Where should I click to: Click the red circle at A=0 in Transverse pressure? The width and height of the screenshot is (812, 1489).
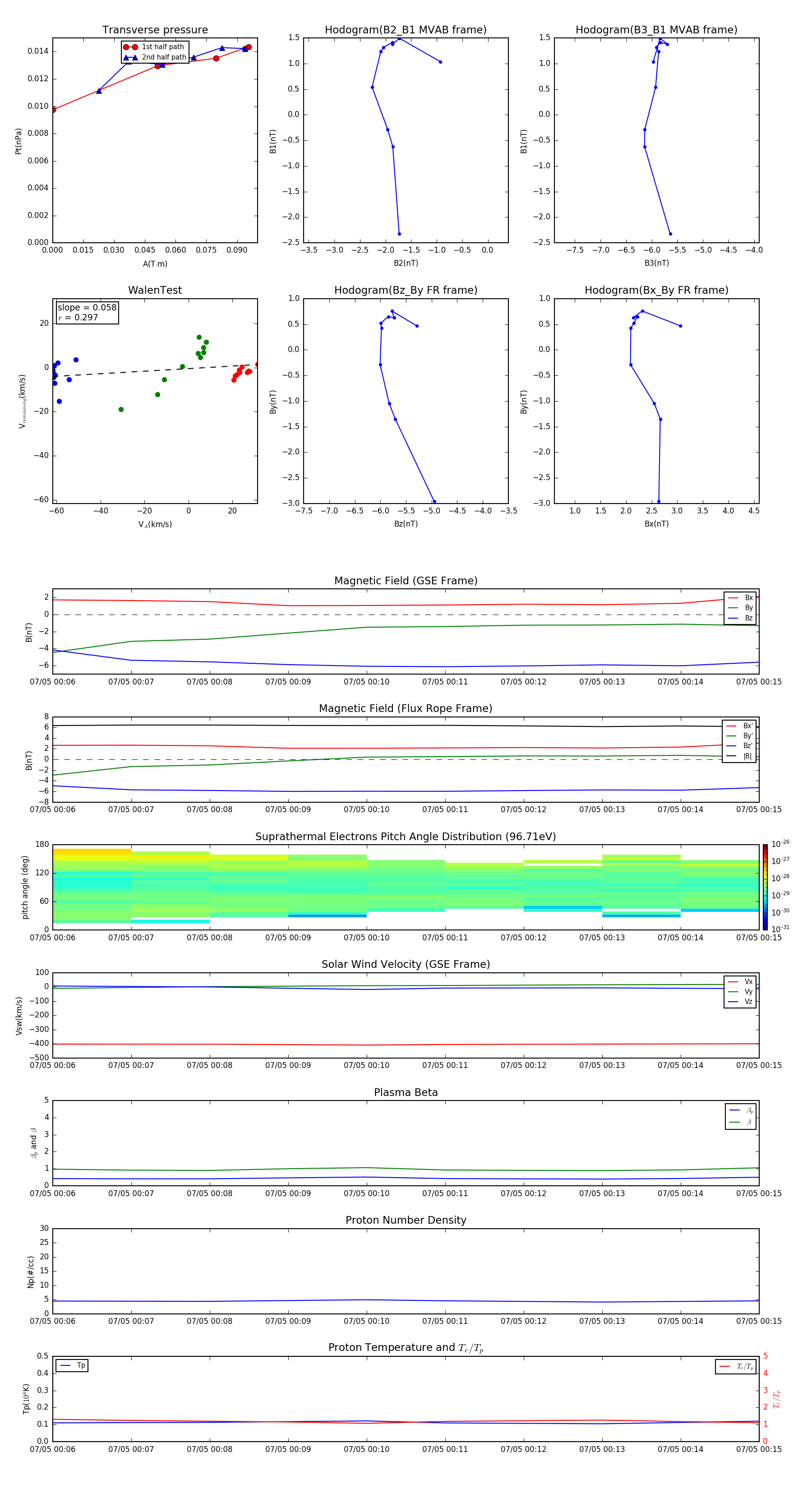click(x=53, y=110)
